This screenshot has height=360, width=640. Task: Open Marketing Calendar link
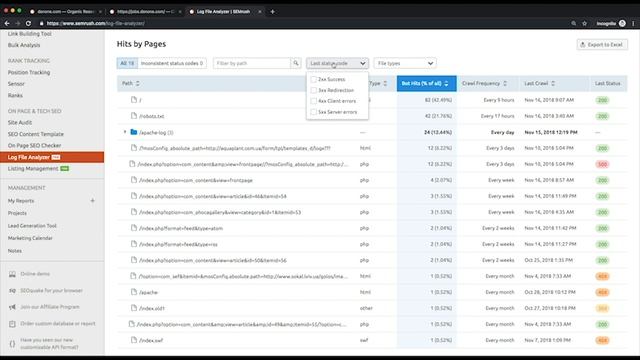pyautogui.click(x=30, y=238)
